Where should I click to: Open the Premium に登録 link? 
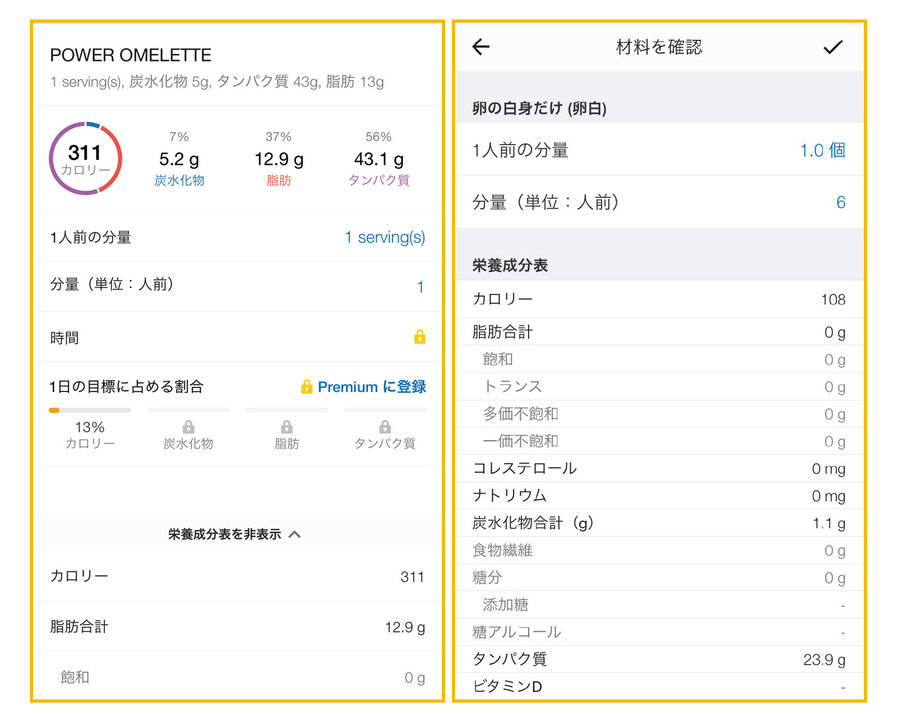coord(371,387)
